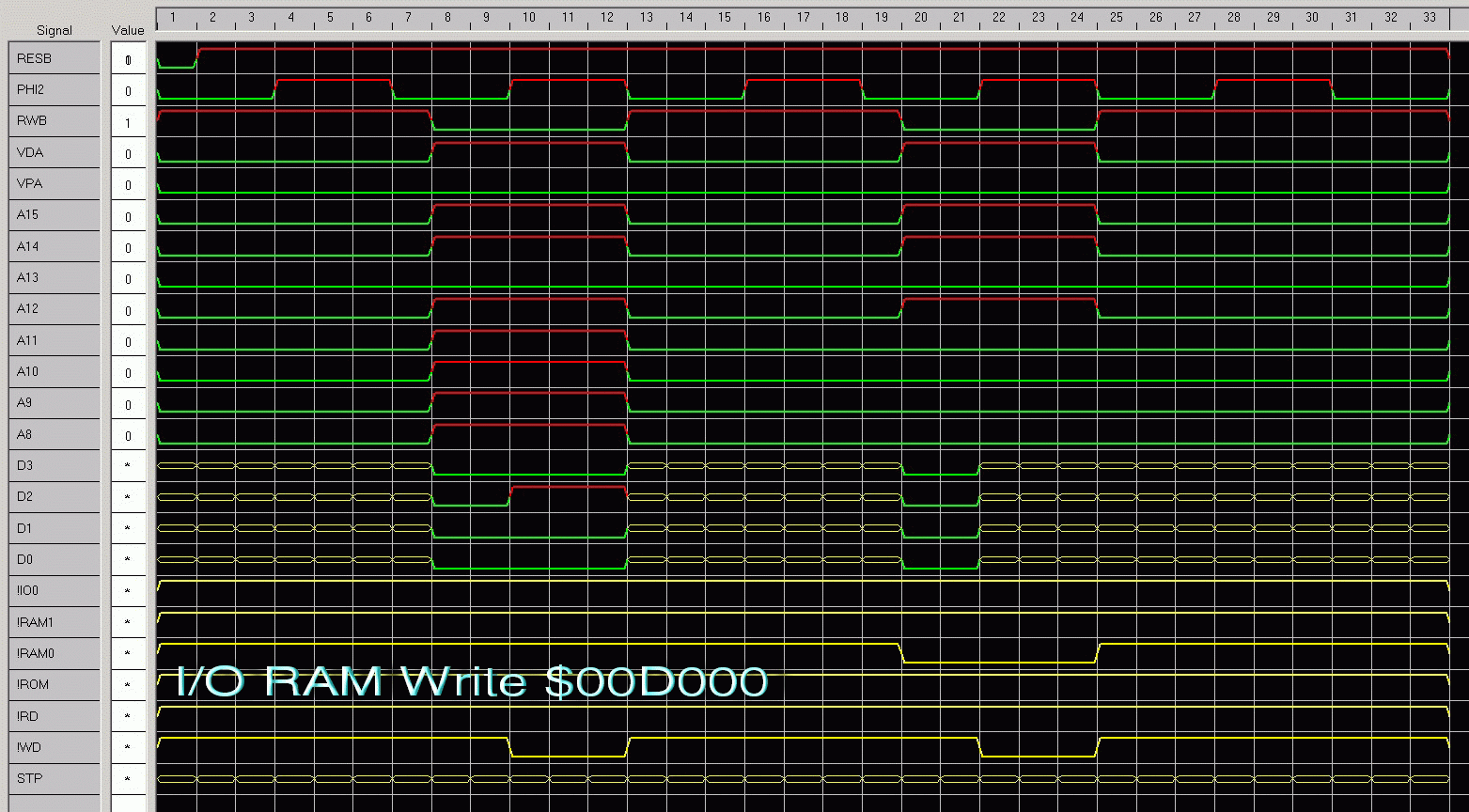The image size is (1469, 812).
Task: Click the value cell for !IO0
Action: point(129,591)
